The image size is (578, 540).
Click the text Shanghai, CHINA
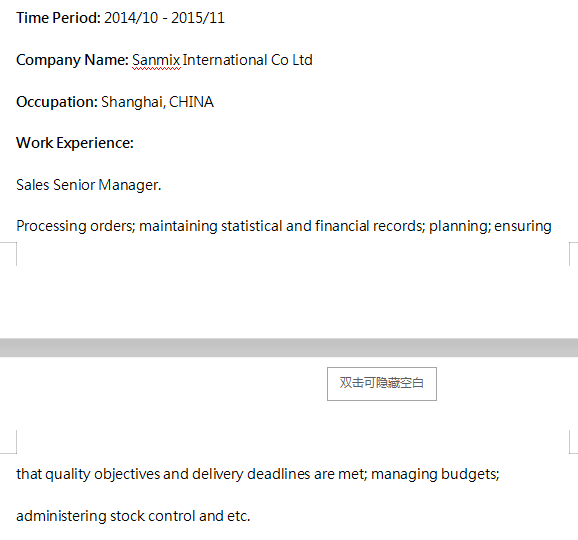pos(157,102)
